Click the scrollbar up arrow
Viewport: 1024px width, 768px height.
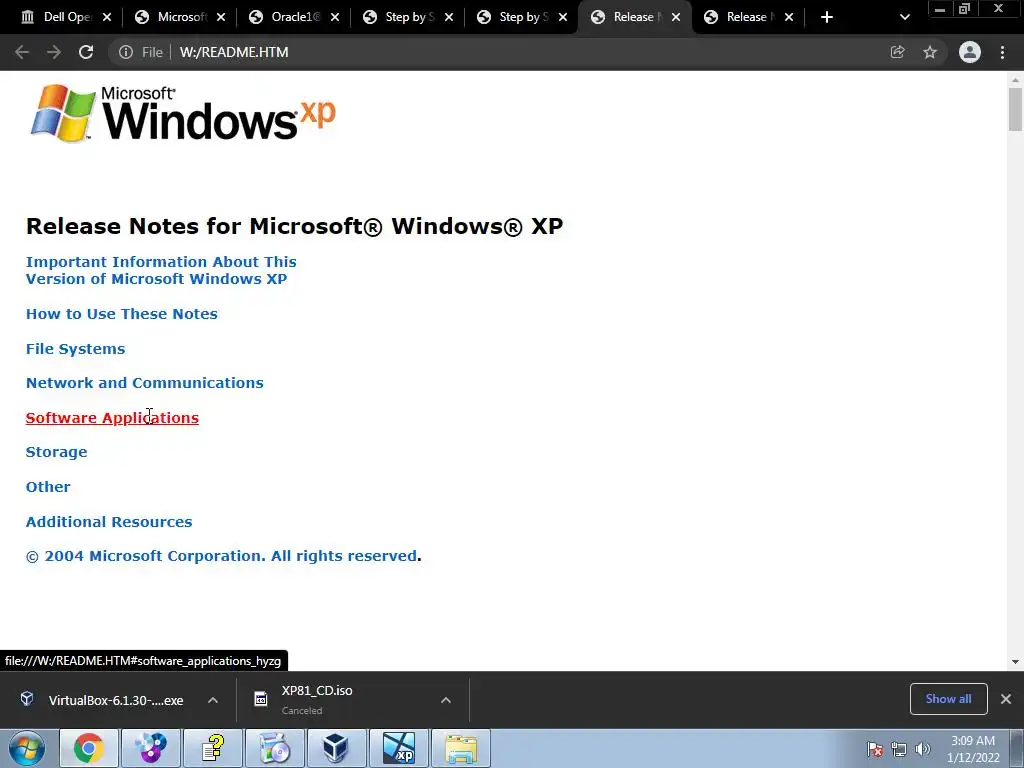point(1015,80)
